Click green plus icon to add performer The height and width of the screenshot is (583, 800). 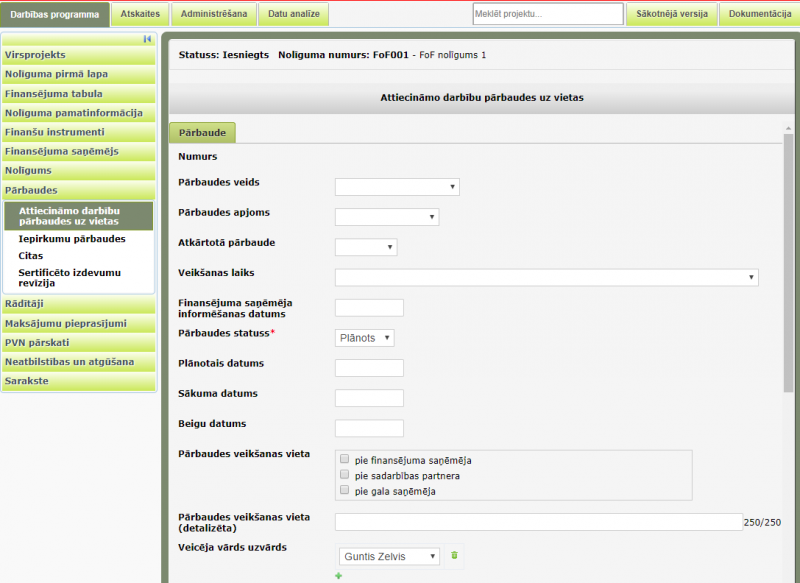[338, 576]
